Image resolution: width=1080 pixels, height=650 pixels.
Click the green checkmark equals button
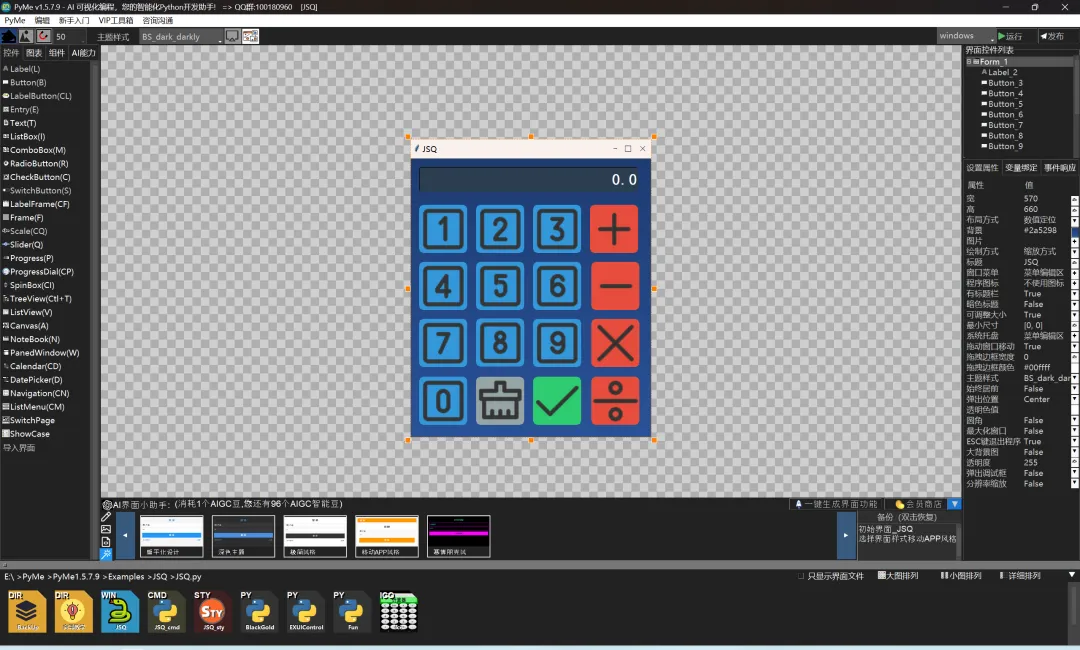point(557,401)
